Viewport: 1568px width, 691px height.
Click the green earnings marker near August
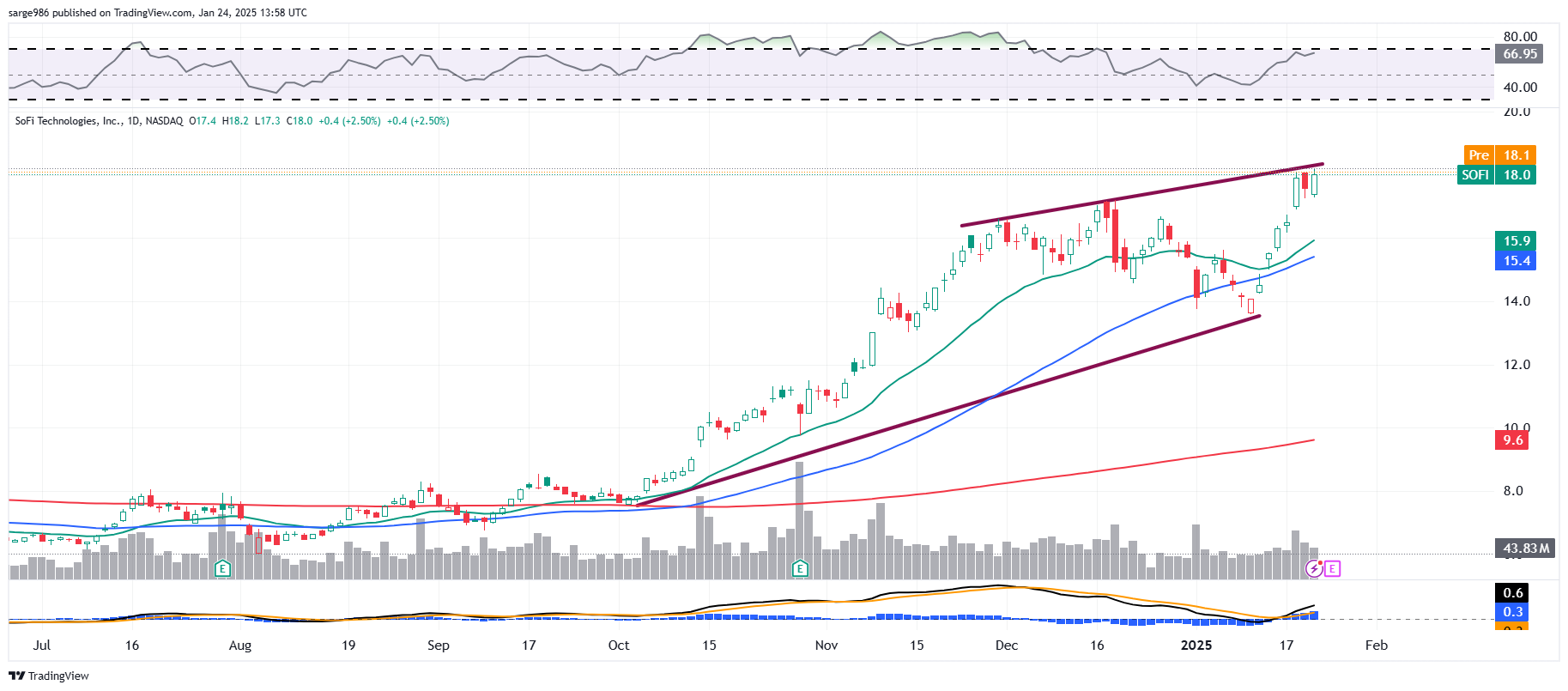coord(222,568)
